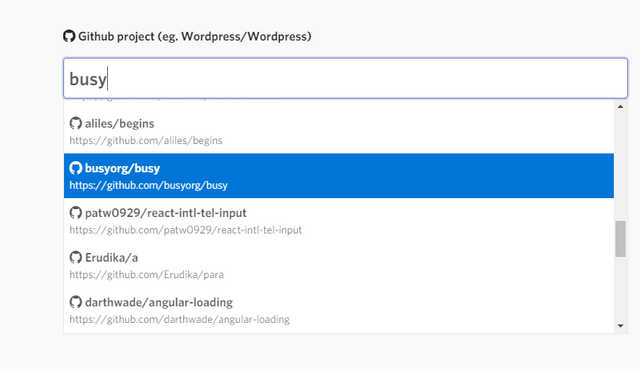Click the Github project search input field

(x=345, y=78)
